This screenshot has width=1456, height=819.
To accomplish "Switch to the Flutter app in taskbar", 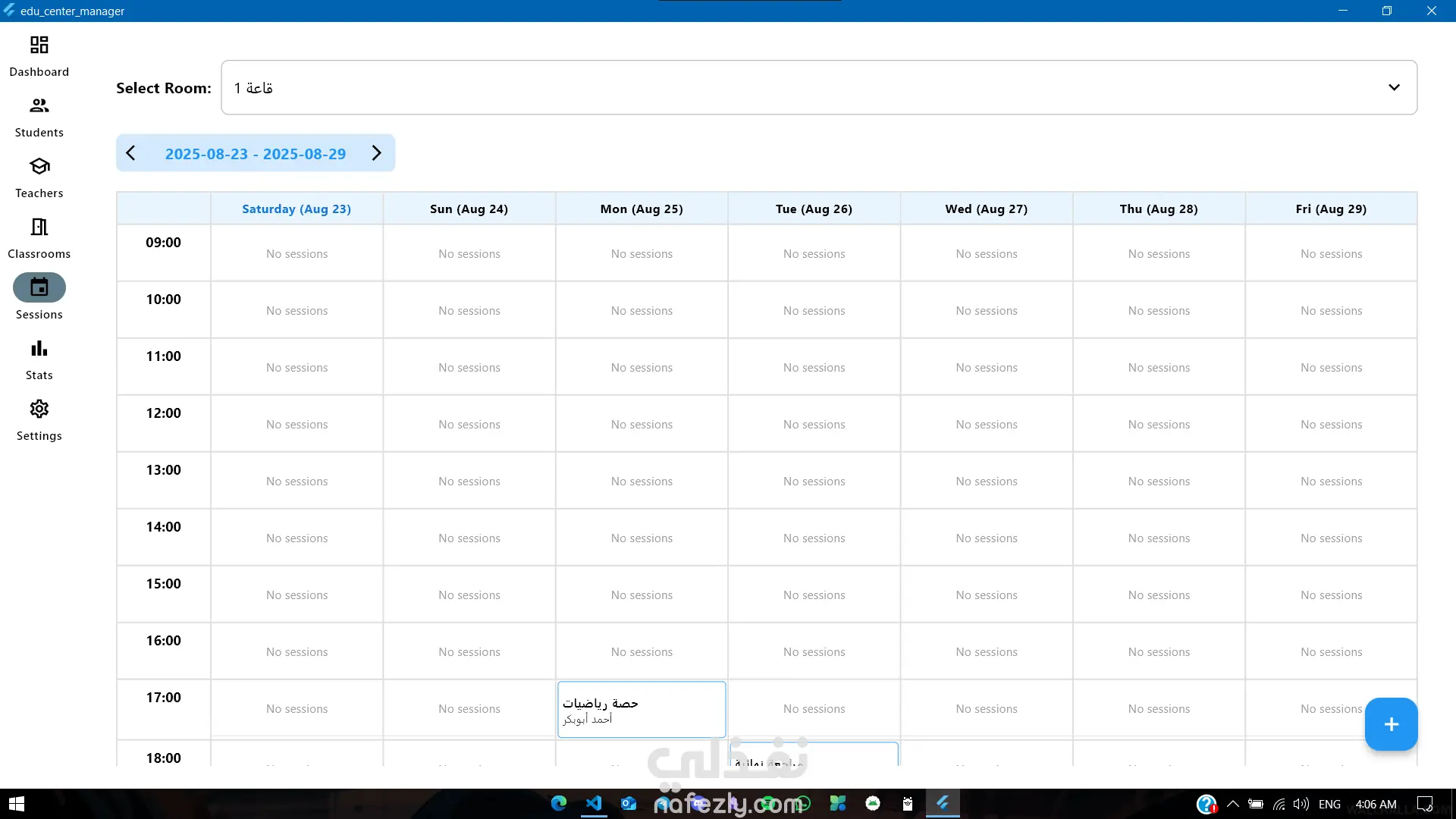I will [943, 803].
